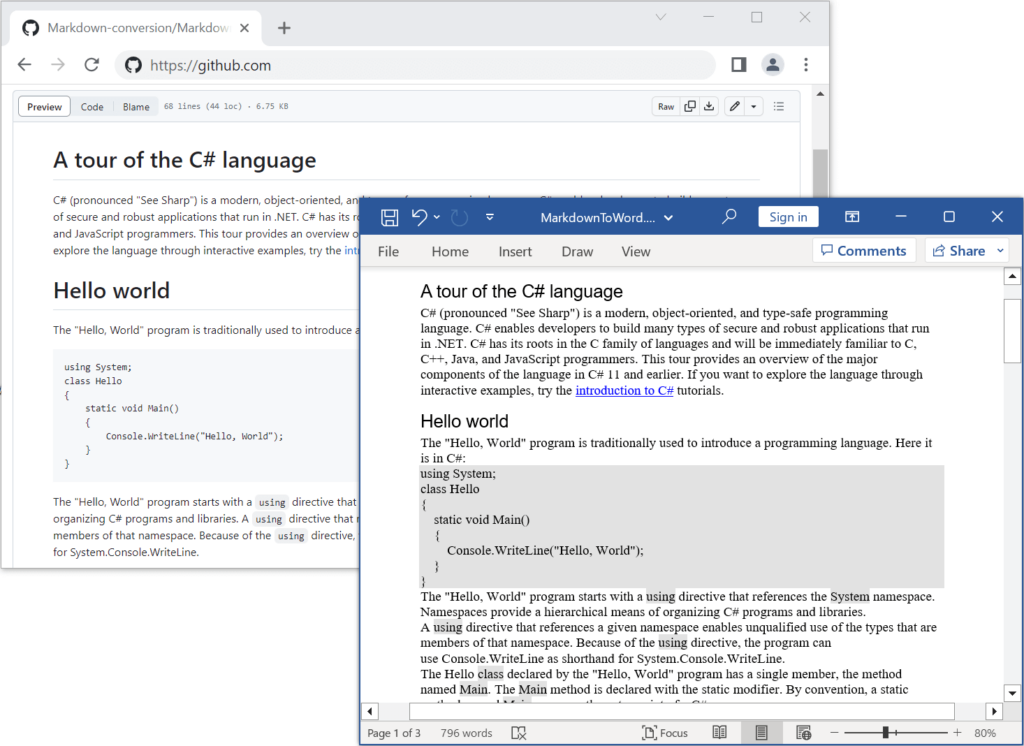The width and height of the screenshot is (1024, 746).
Task: Switch to the Insert ribbon tab
Action: coord(515,251)
